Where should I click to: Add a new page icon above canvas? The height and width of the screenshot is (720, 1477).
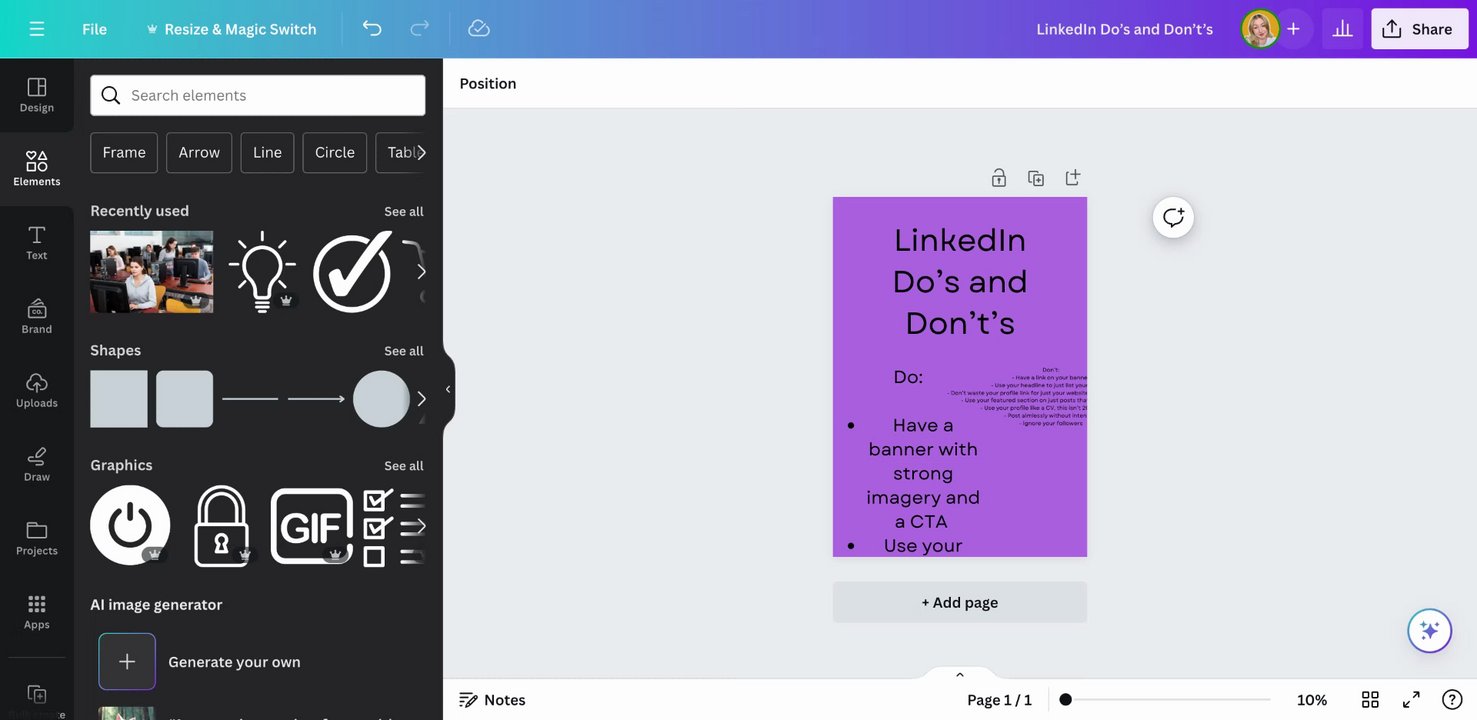[1073, 177]
